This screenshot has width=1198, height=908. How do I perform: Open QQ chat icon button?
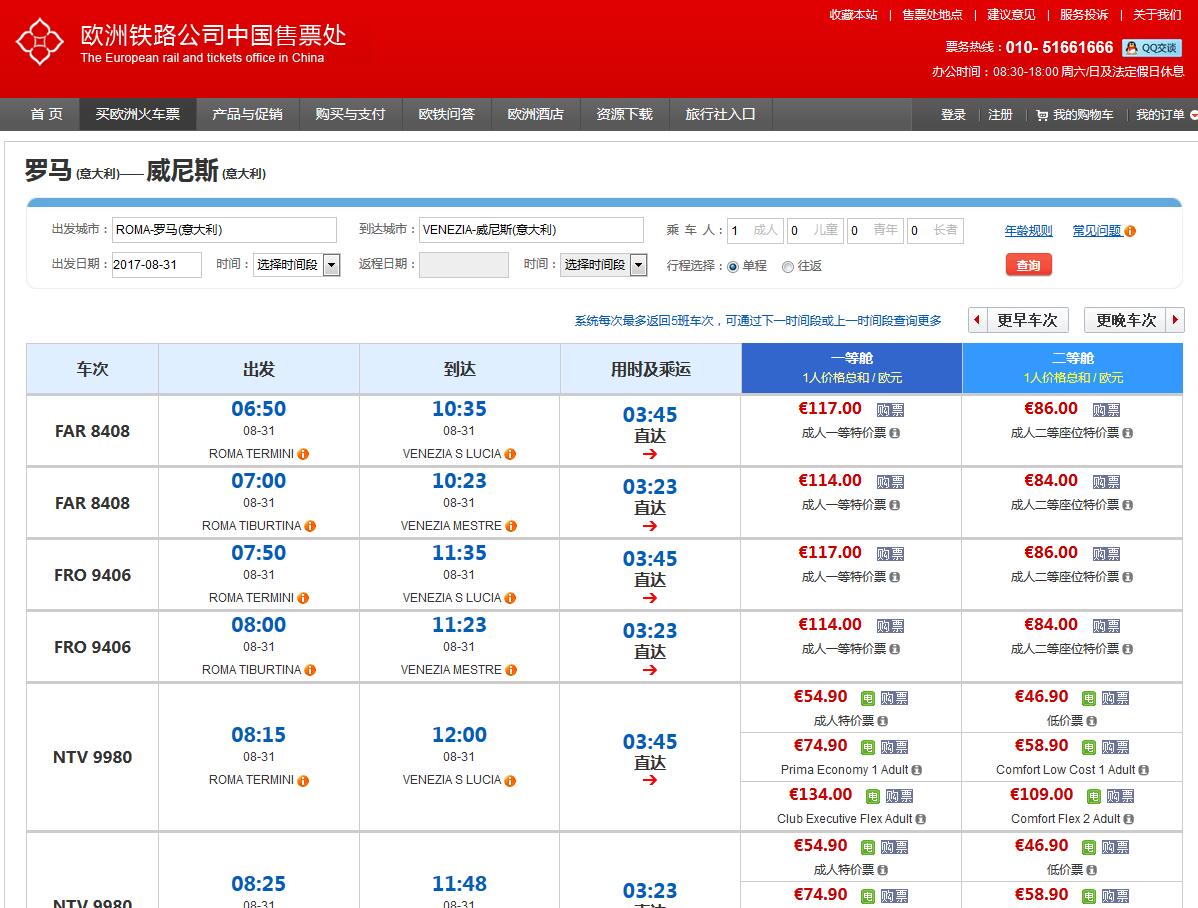coord(1152,47)
